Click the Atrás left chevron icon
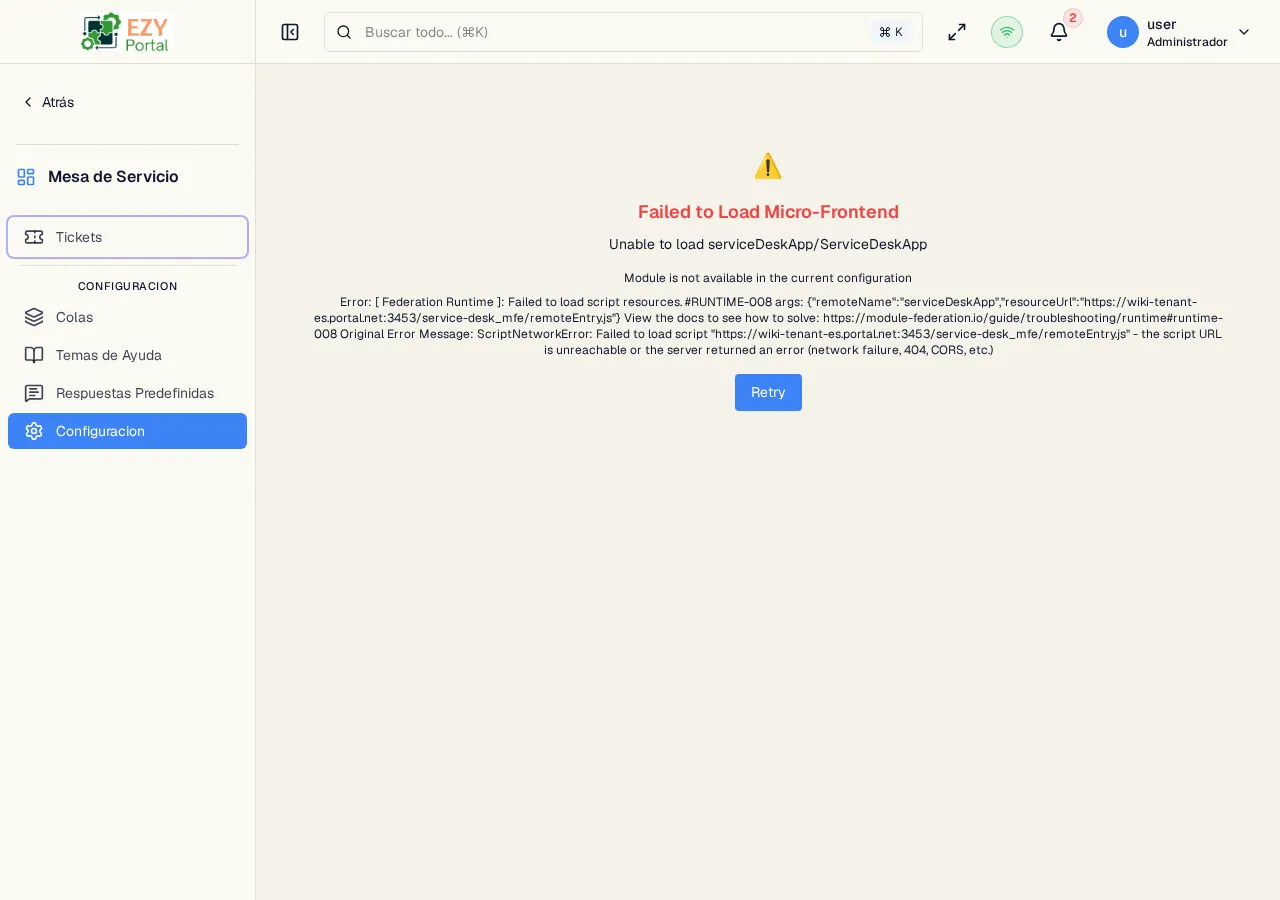1280x900 pixels. point(28,102)
